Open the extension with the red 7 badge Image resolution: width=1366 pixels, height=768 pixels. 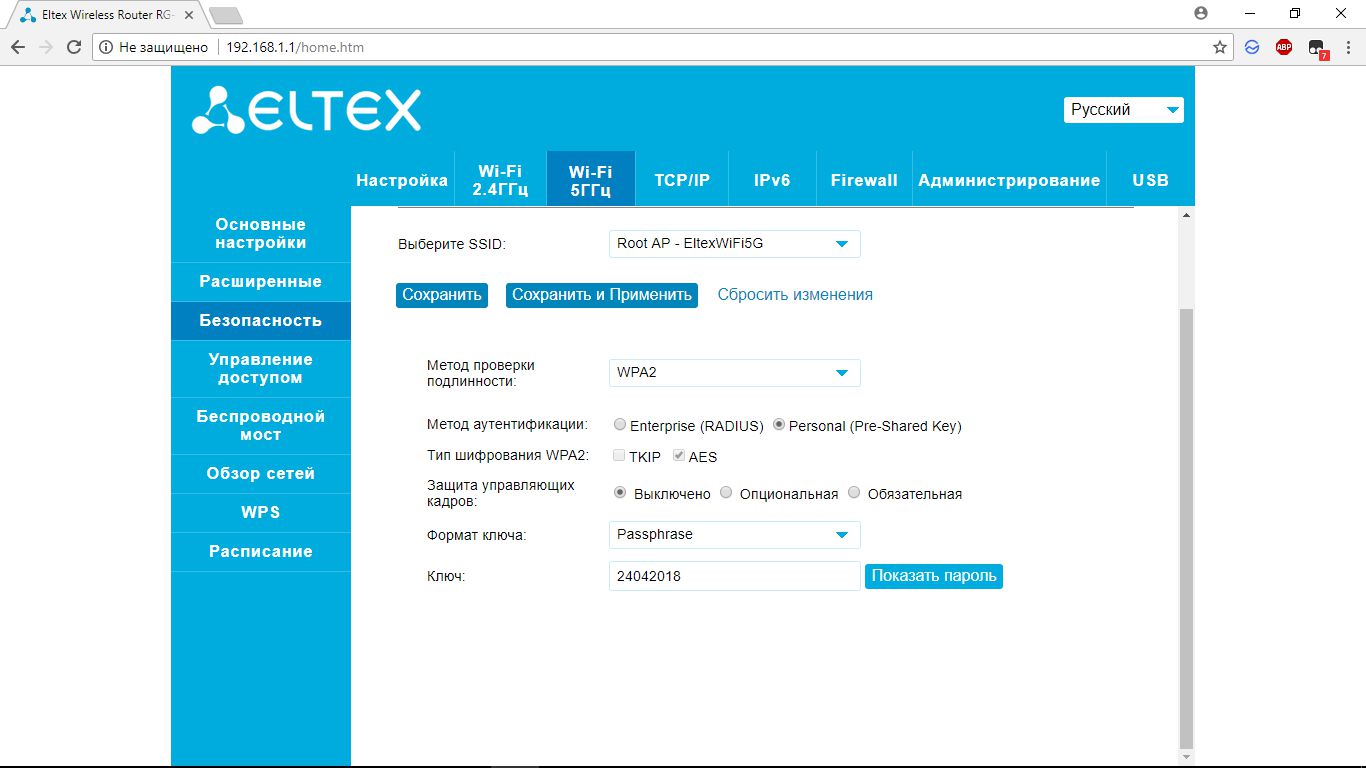pos(1317,49)
